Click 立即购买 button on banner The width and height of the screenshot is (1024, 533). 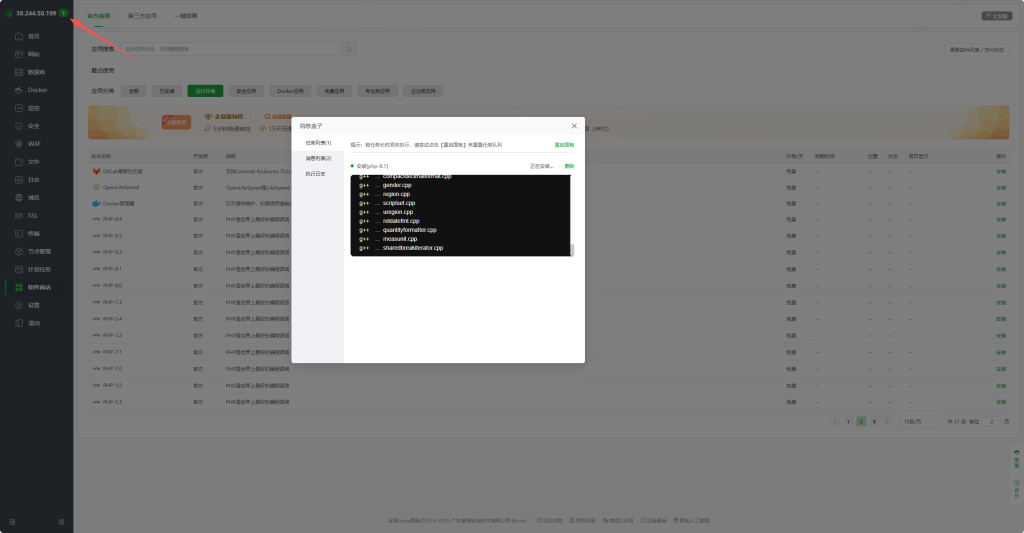pyautogui.click(x=176, y=122)
